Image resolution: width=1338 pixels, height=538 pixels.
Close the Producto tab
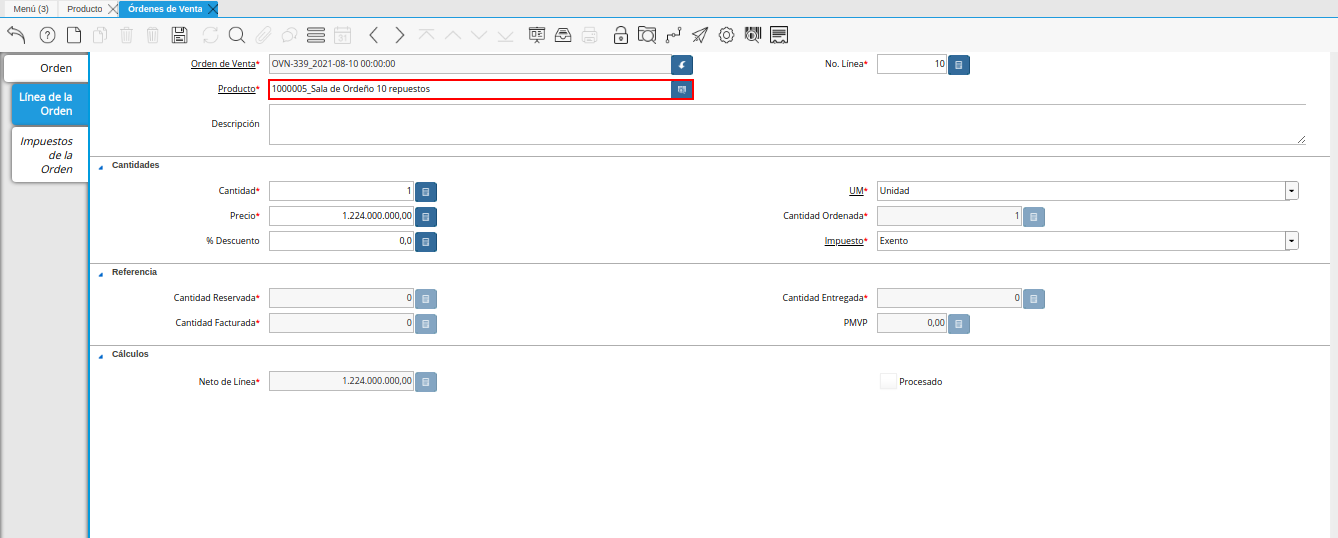pos(111,8)
